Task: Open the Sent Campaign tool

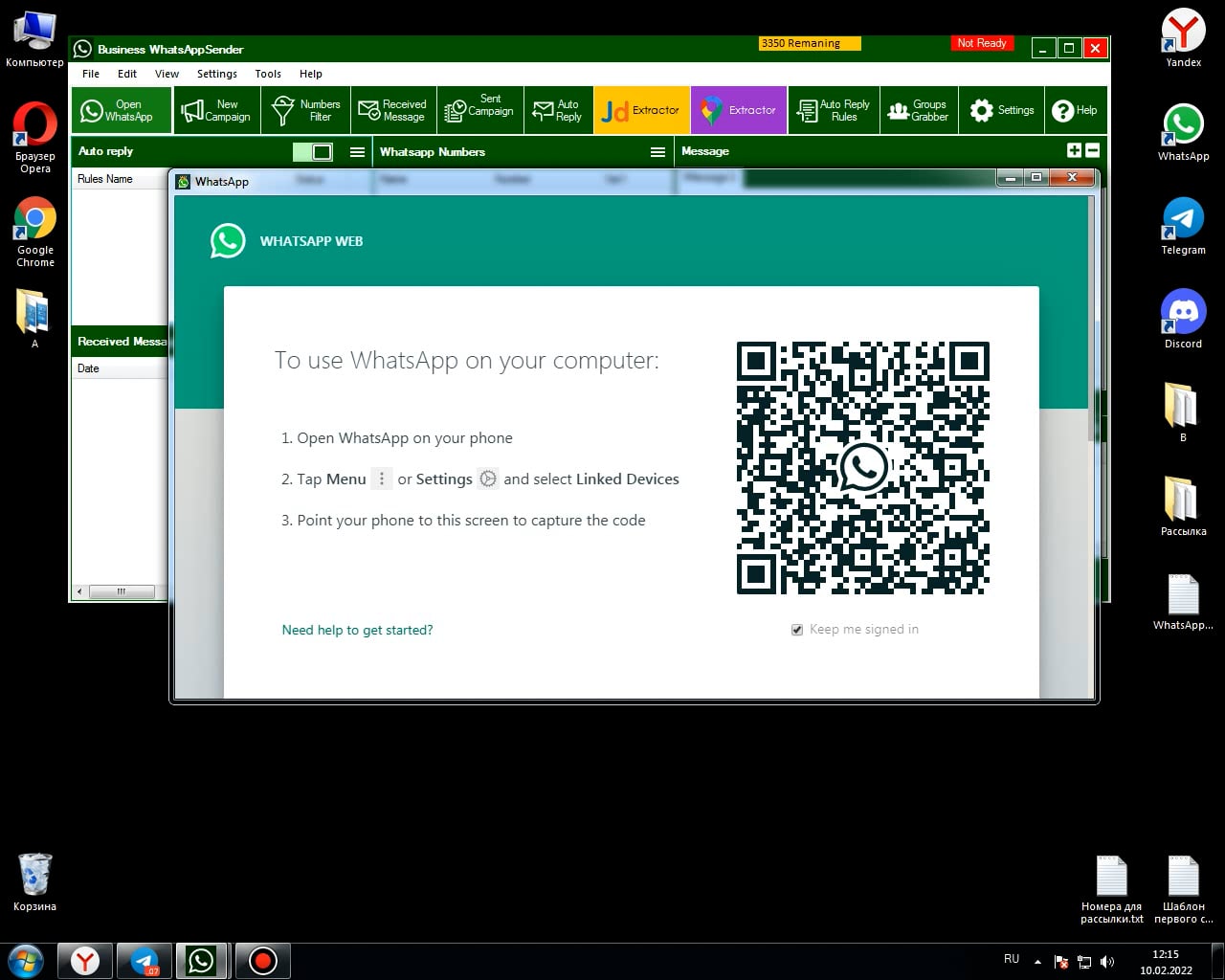Action: (x=480, y=110)
